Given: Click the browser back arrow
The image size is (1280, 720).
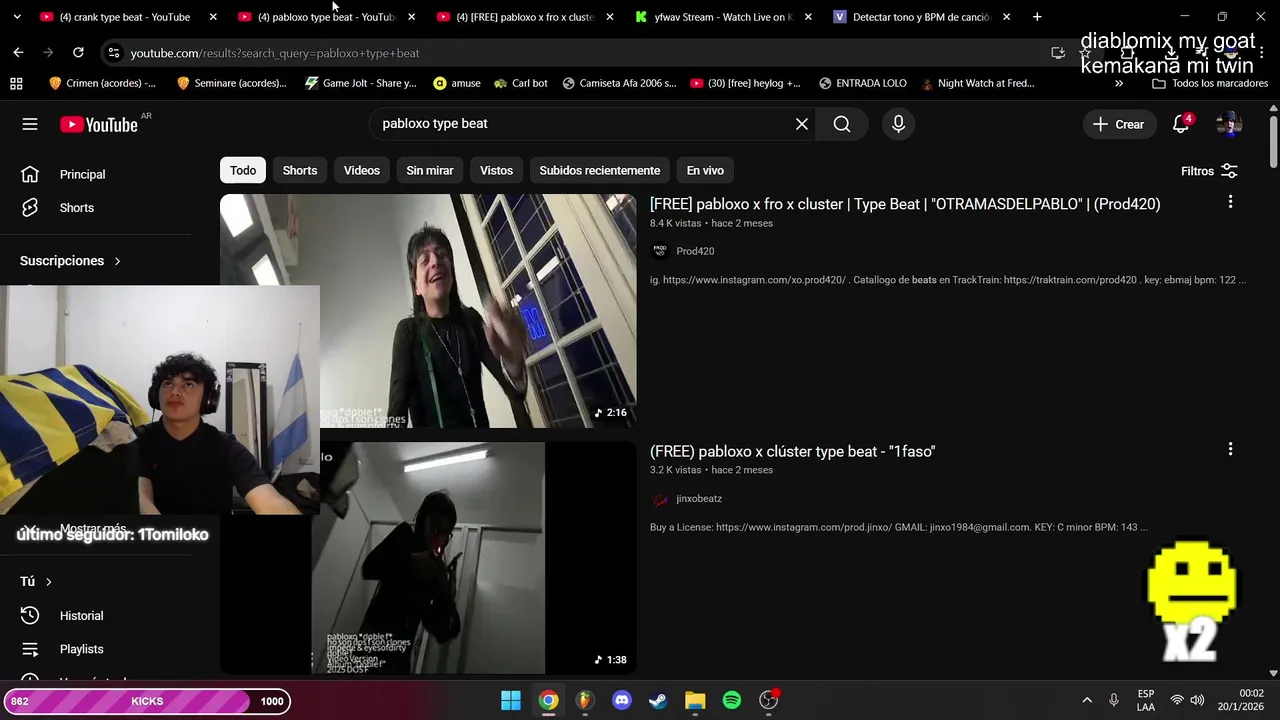Looking at the screenshot, I should click(18, 52).
